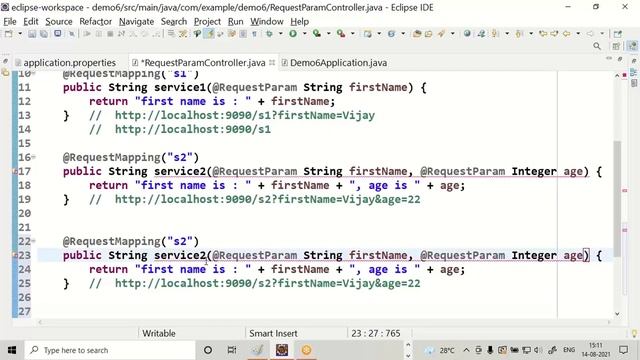Open the New file dropdown arrow
Image resolution: width=640 pixels, height=360 pixels.
(20, 34)
